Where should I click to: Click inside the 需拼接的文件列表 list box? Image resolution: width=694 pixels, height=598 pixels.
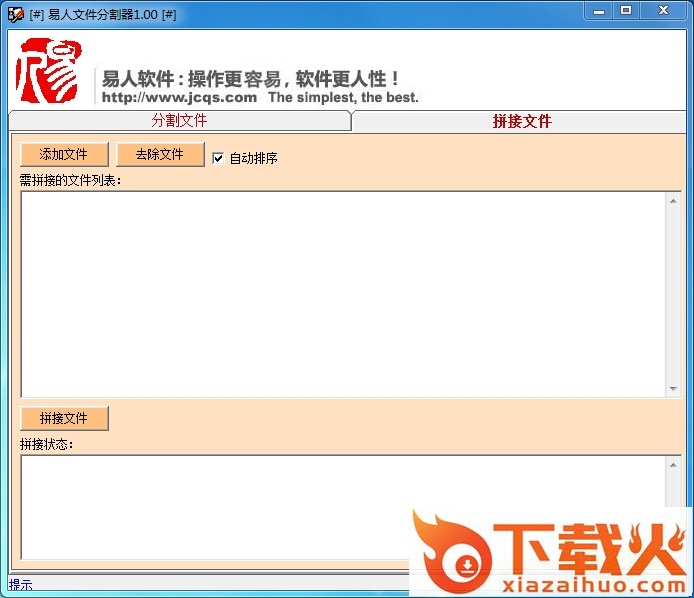[x=343, y=294]
